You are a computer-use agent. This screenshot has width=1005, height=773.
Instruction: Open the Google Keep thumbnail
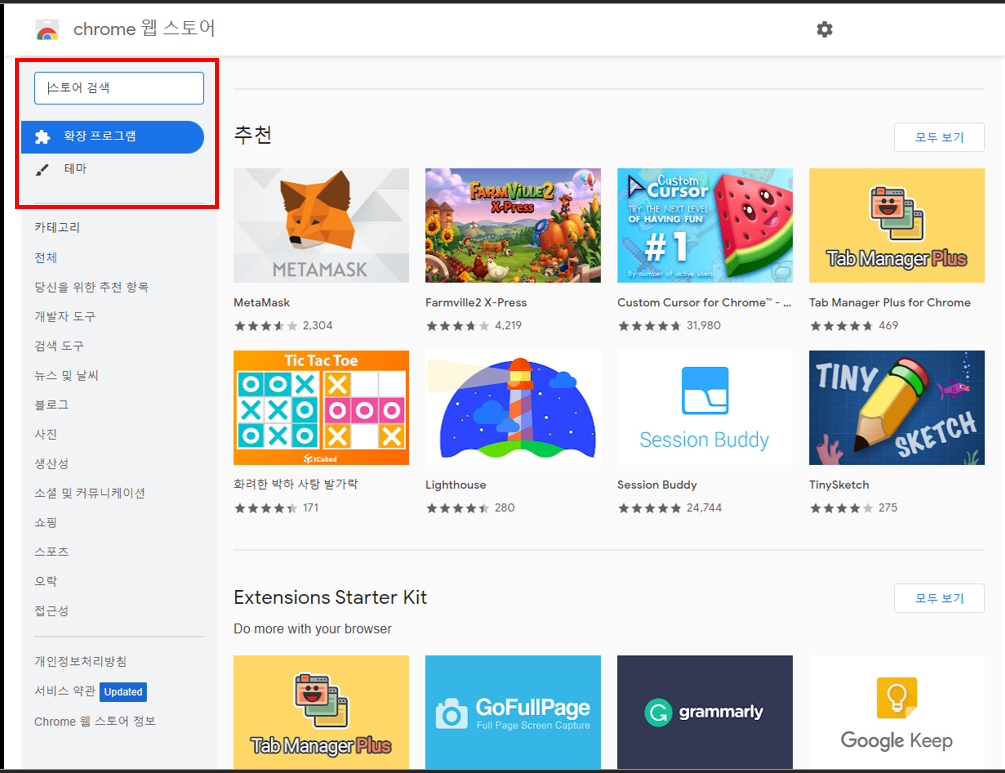tap(897, 712)
